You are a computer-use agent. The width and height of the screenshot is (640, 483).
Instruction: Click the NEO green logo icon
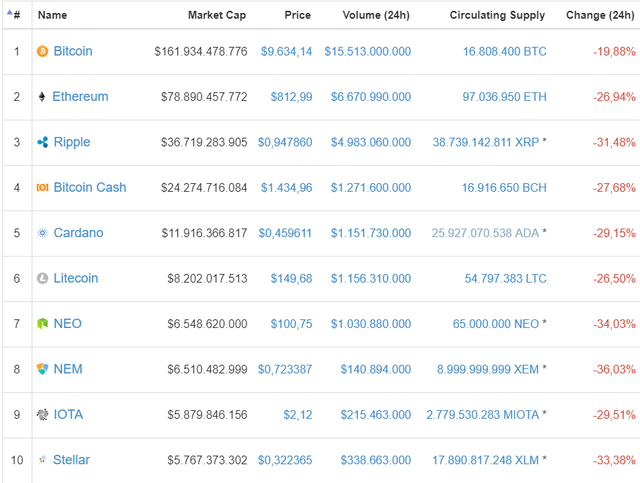point(42,324)
